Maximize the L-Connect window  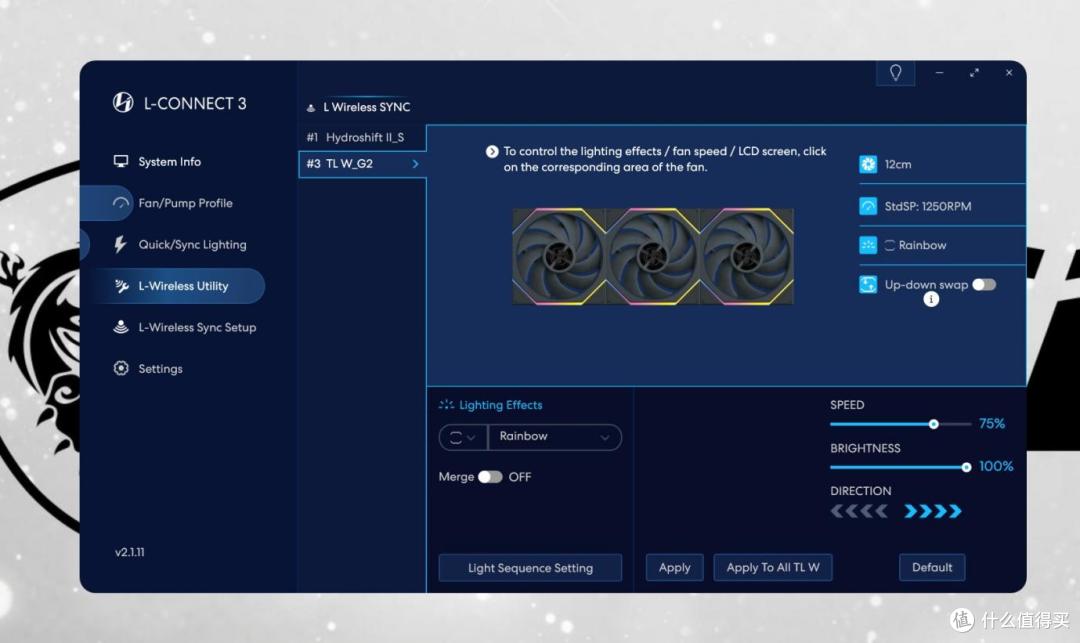coord(974,72)
